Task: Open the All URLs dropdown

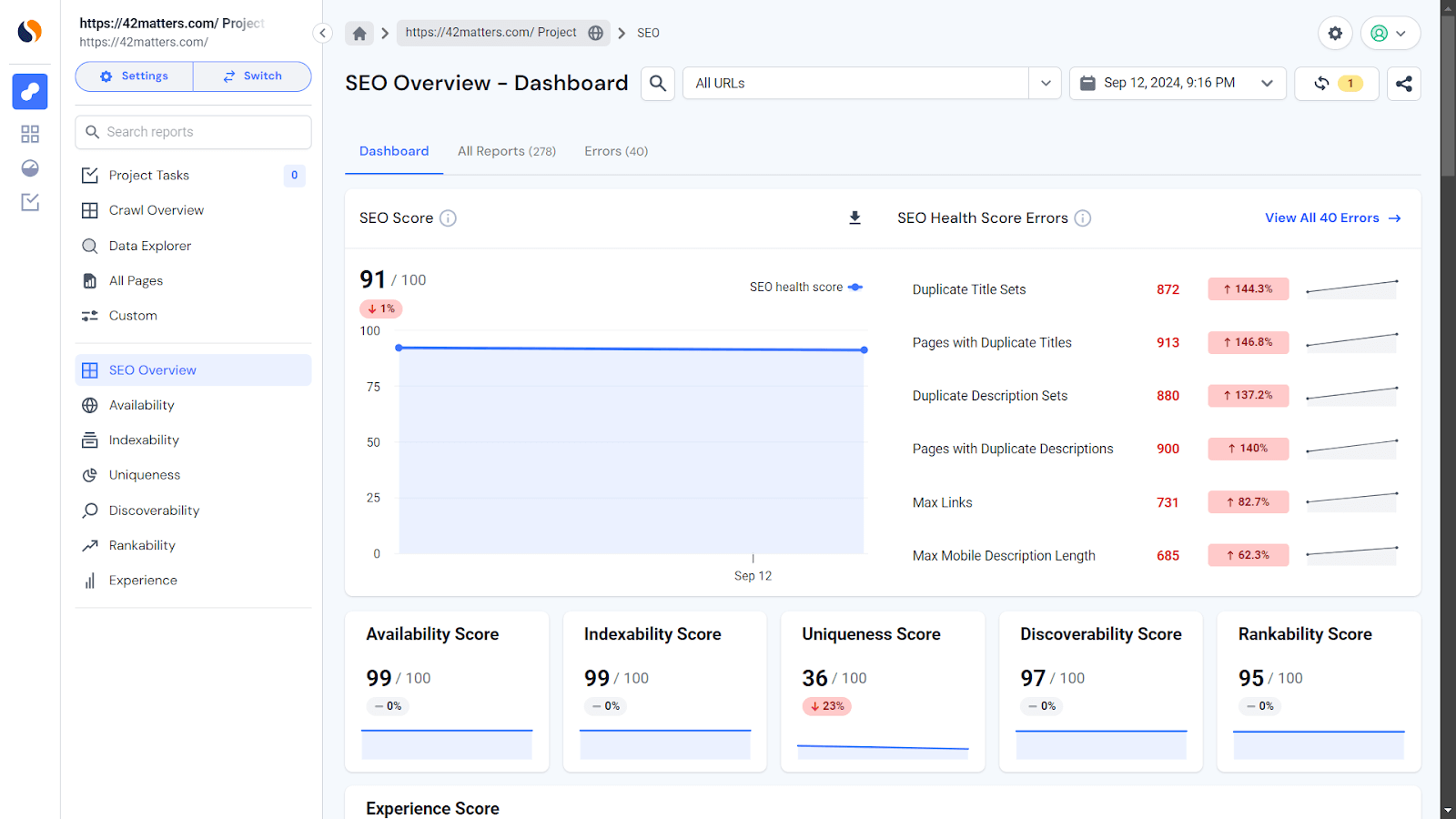Action: [x=1045, y=83]
